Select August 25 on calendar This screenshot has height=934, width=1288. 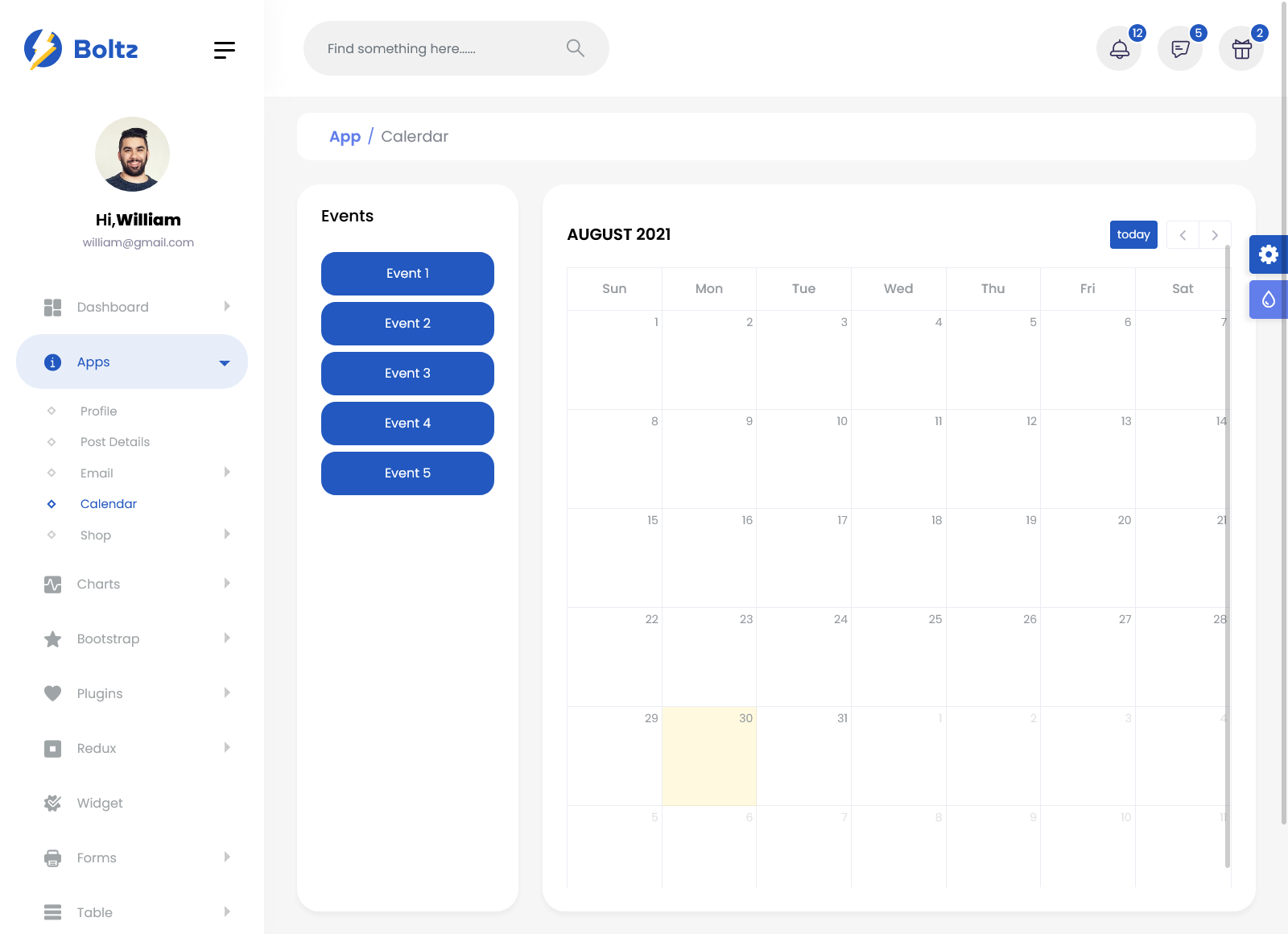pyautogui.click(x=898, y=657)
